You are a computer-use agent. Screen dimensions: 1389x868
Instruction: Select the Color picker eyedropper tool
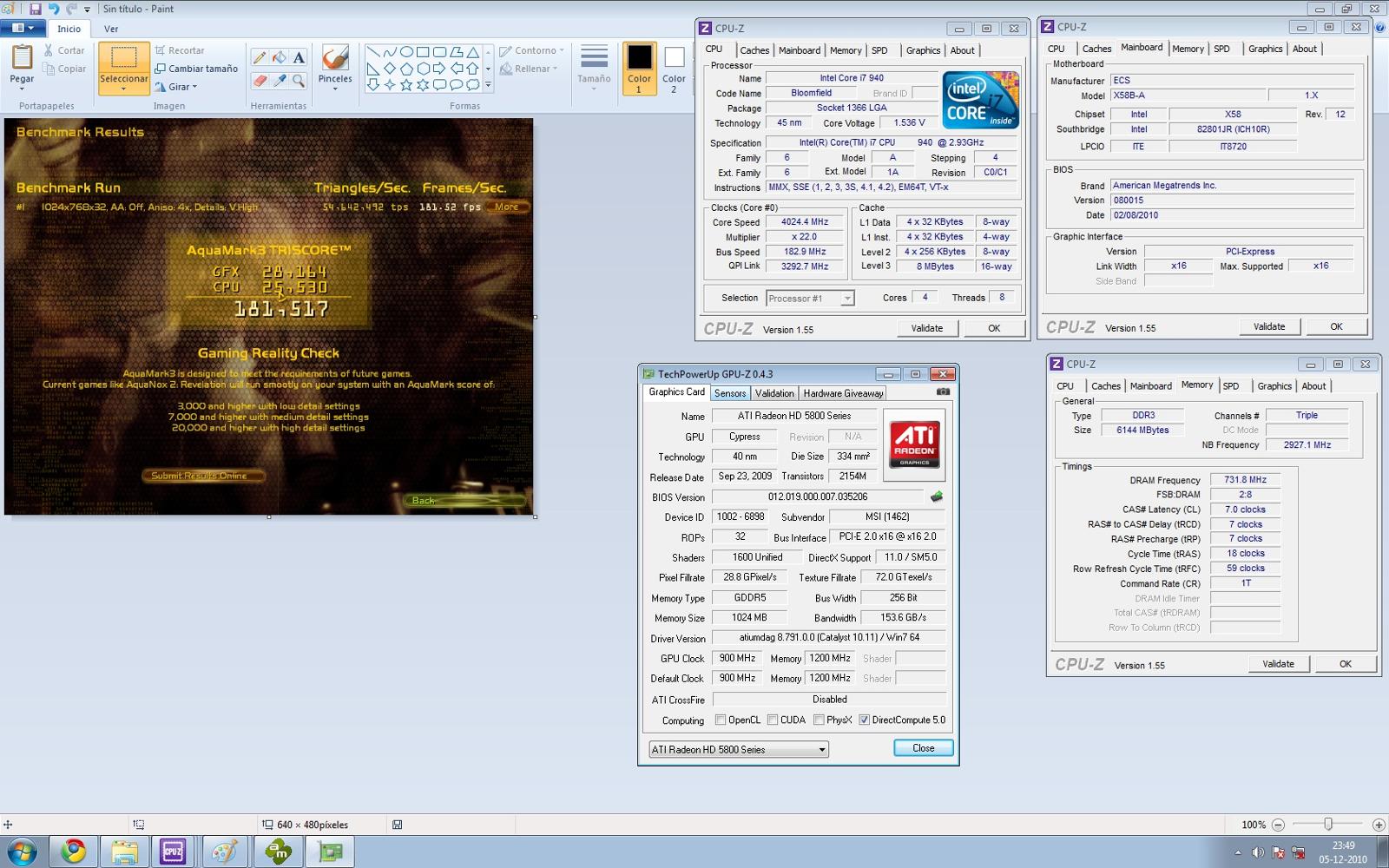pos(279,81)
